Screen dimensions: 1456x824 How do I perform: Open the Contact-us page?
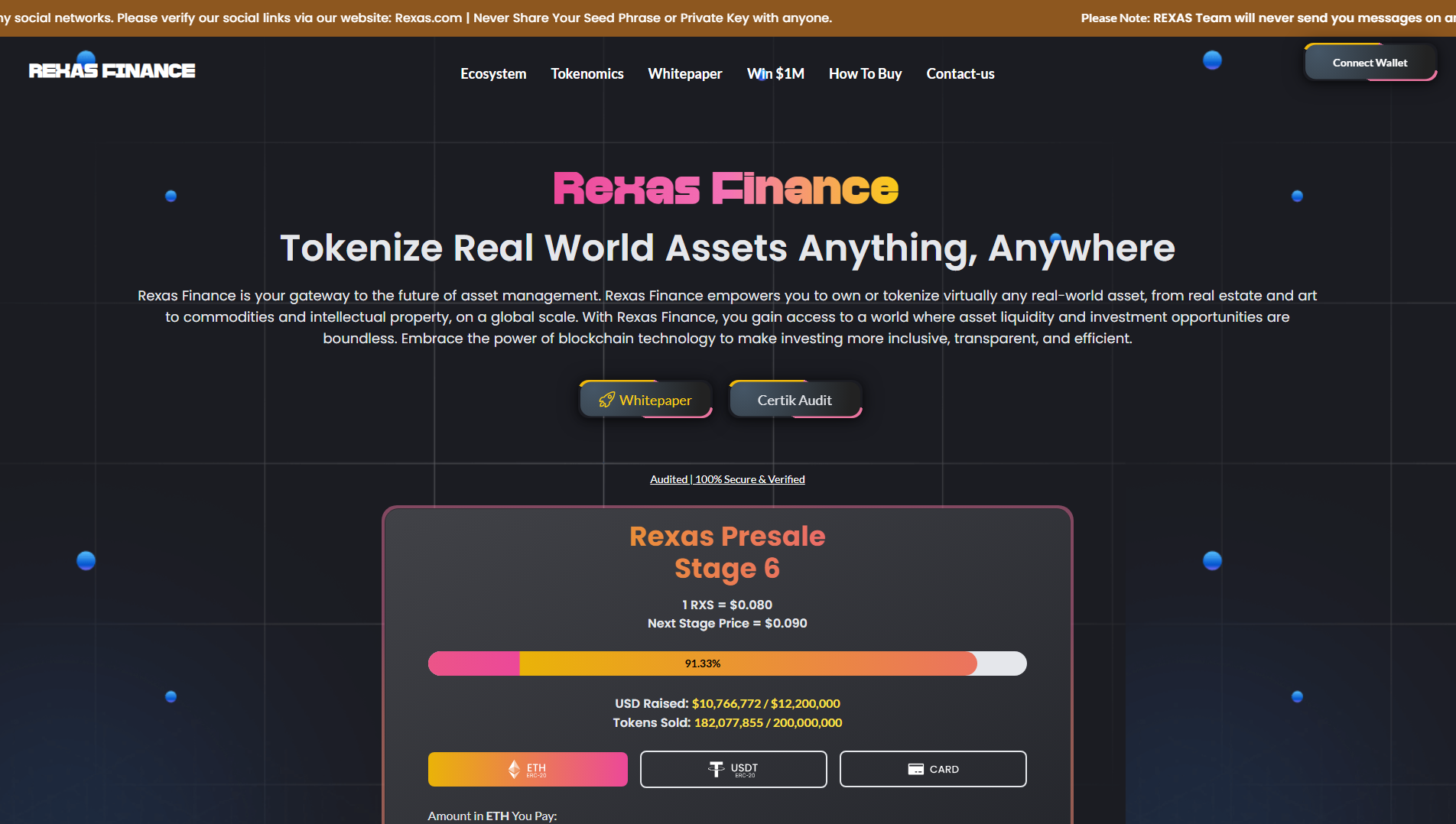click(x=960, y=73)
